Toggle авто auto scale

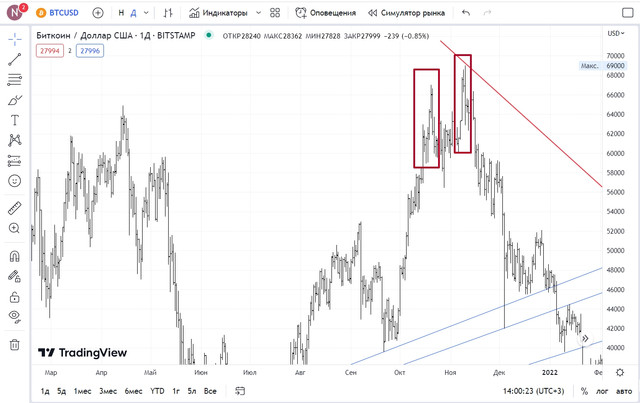[x=624, y=391]
